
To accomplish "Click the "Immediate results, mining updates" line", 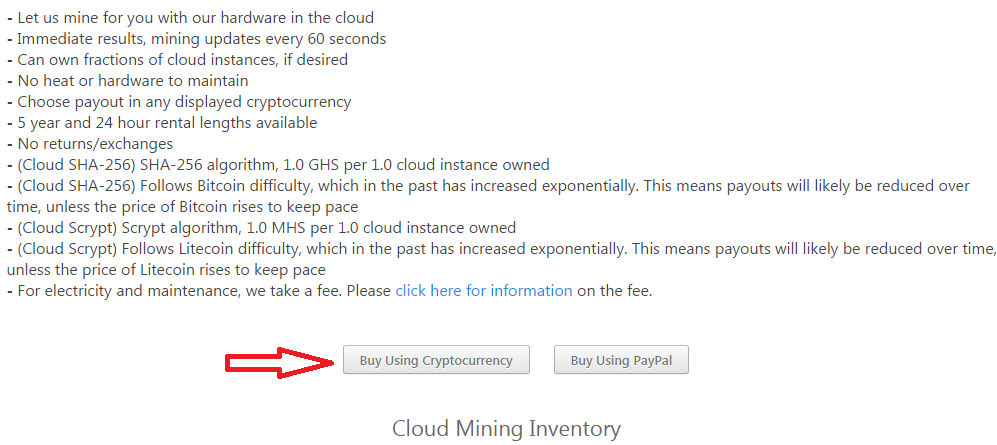I will [x=201, y=39].
